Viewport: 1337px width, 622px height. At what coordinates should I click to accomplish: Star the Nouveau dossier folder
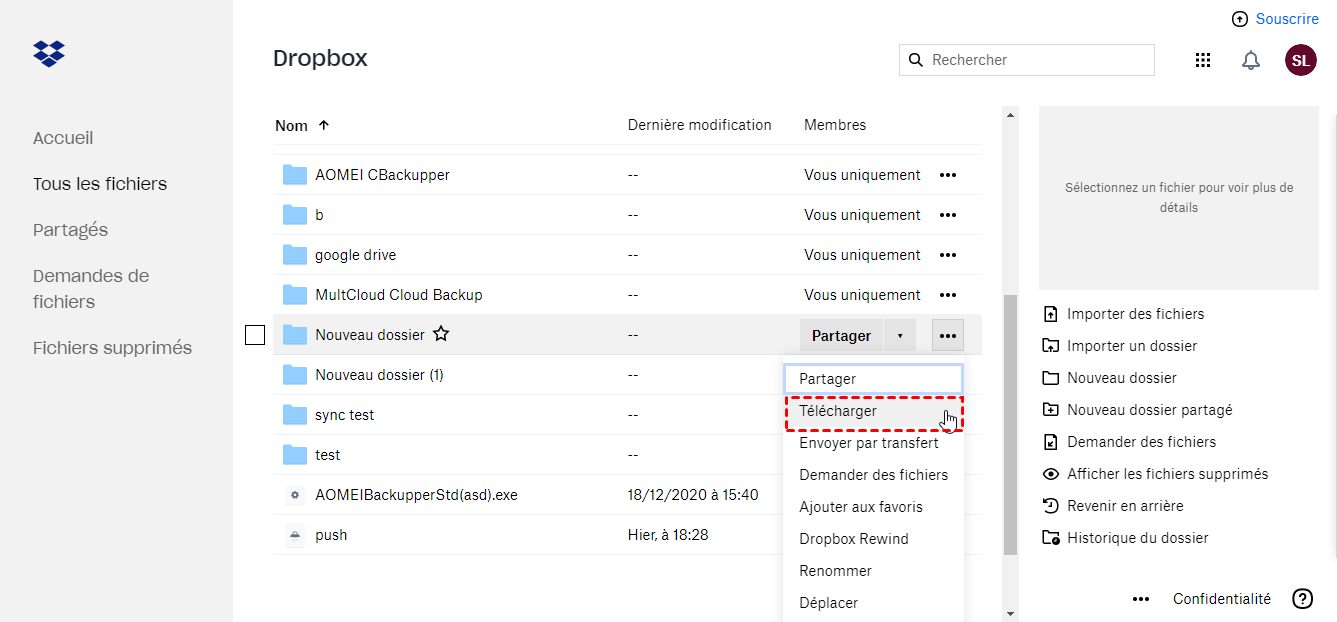pos(441,334)
